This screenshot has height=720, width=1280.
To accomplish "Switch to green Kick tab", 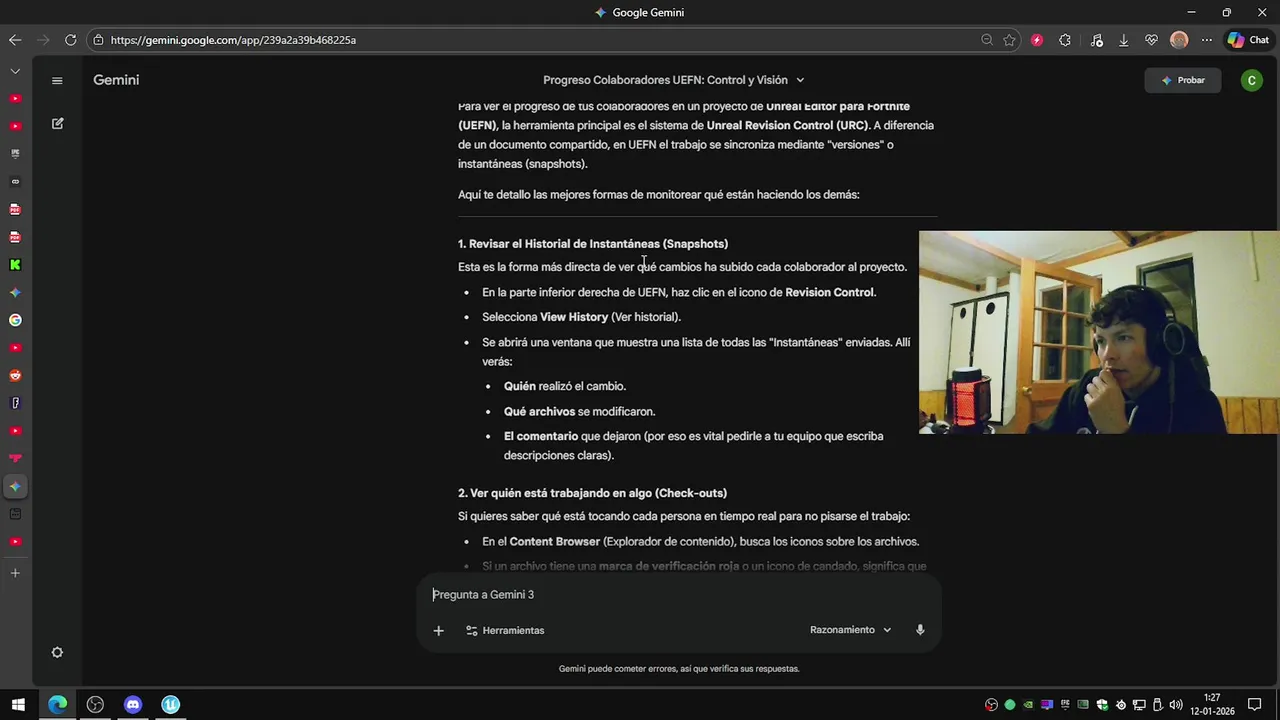I will (x=15, y=265).
